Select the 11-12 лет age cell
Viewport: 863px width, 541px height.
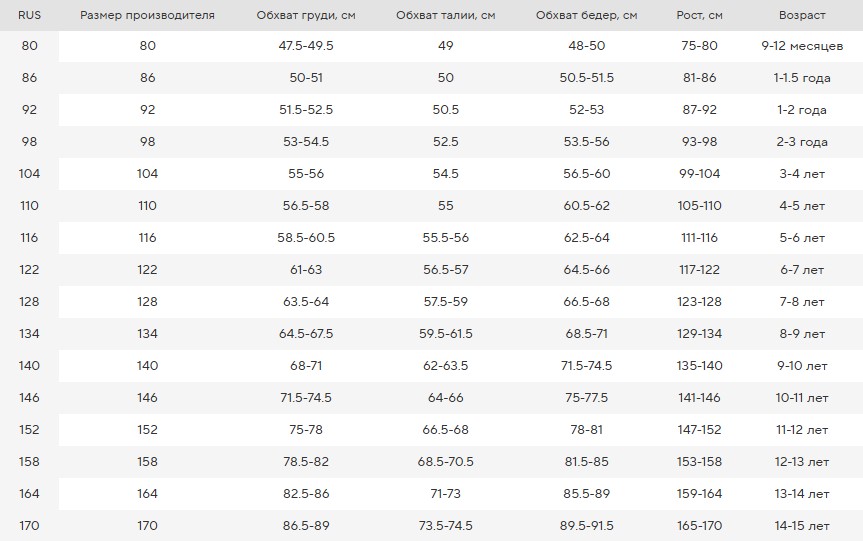[x=802, y=429]
